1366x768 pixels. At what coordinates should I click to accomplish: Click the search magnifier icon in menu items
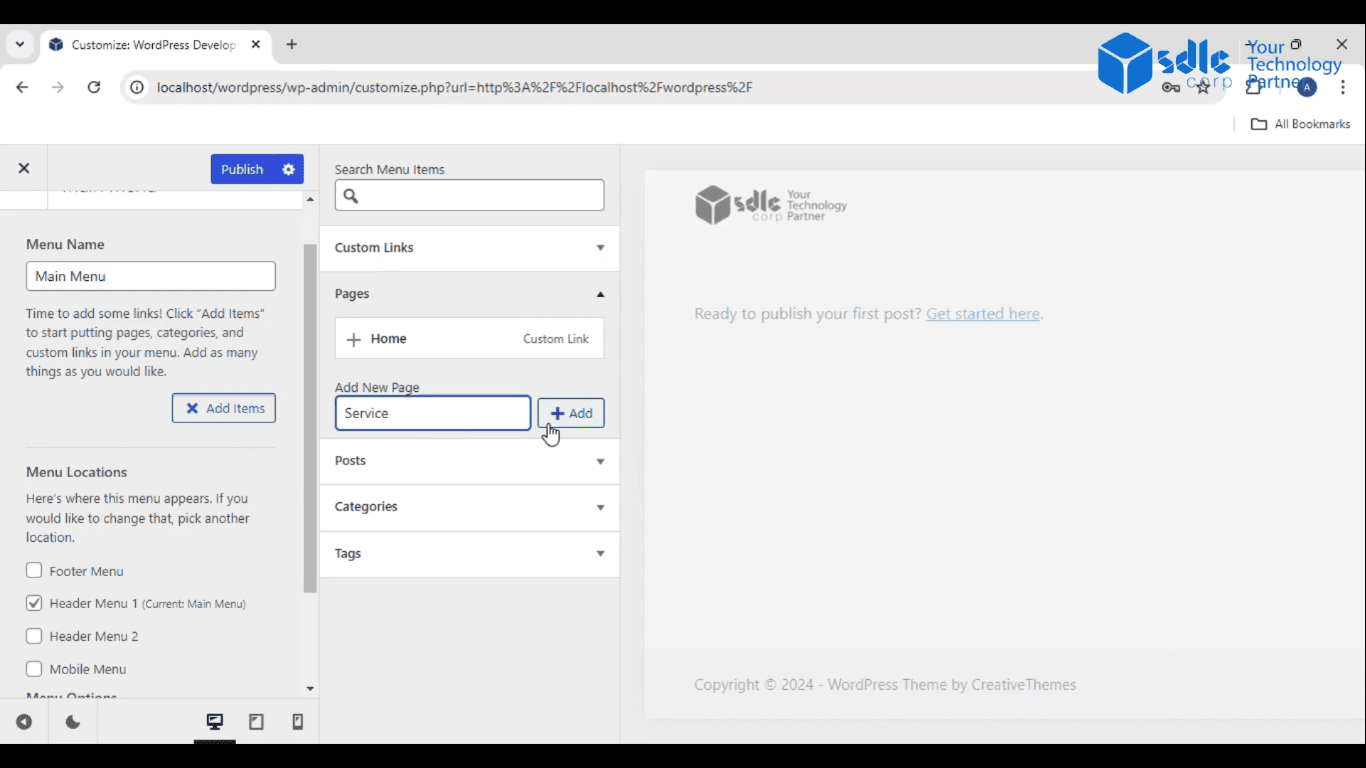[x=351, y=196]
